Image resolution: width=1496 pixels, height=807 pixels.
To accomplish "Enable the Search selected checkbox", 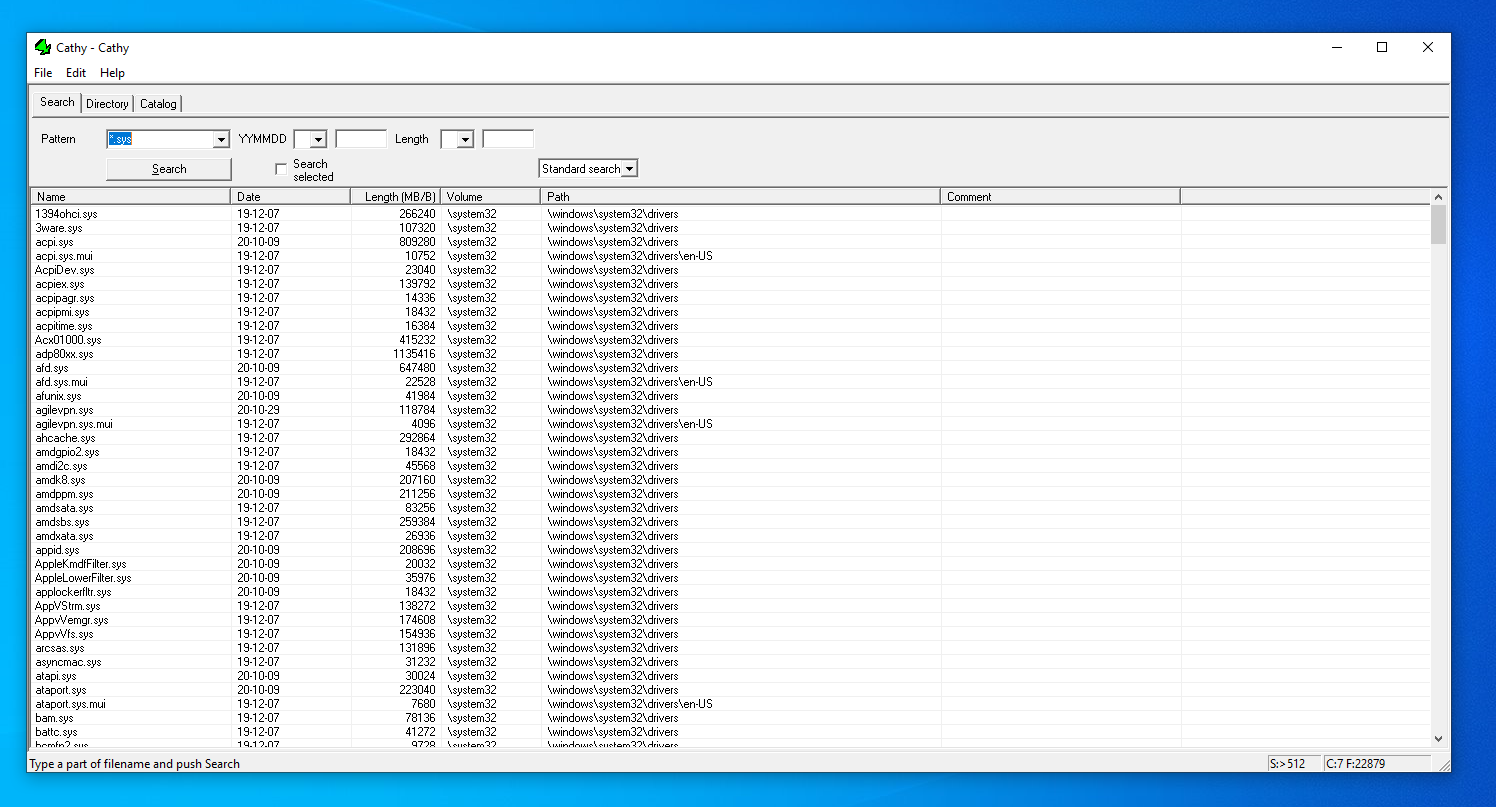I will pyautogui.click(x=281, y=169).
